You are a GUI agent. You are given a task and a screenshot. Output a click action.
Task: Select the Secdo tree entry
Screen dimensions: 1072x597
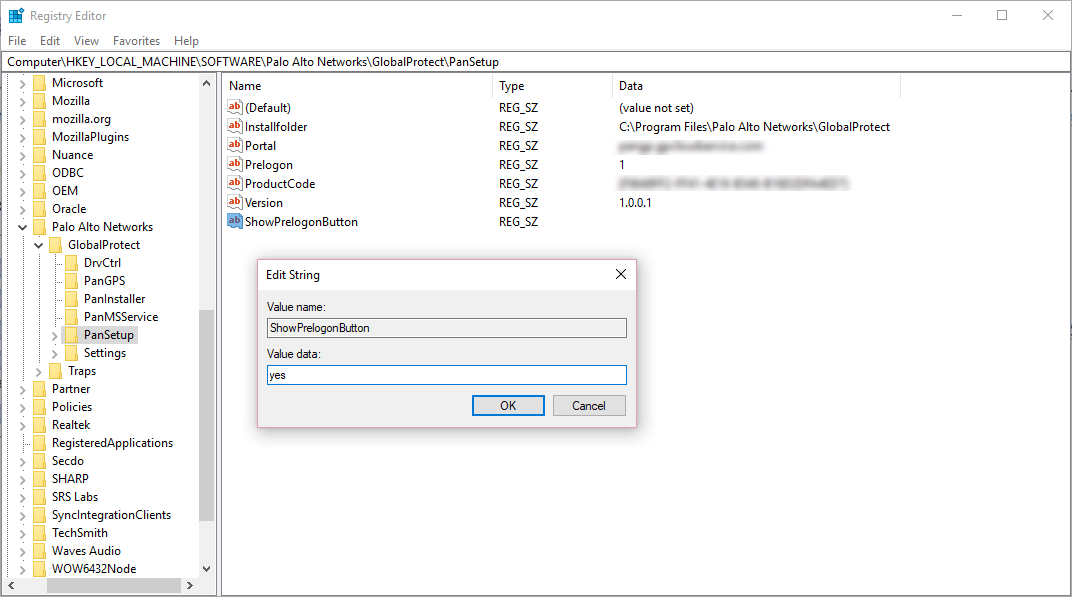68,461
